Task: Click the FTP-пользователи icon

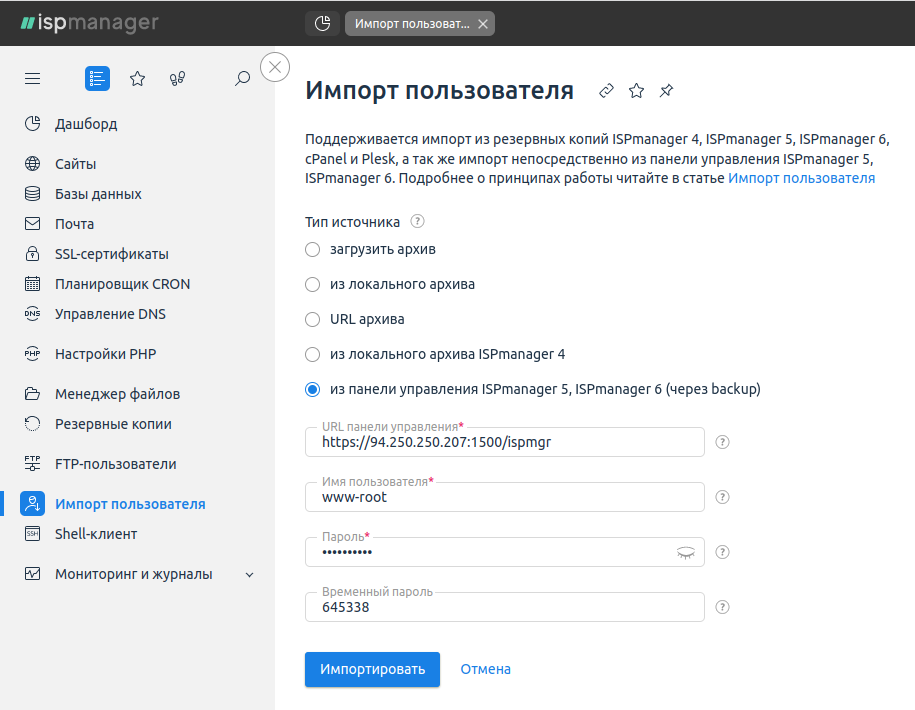Action: 33,464
